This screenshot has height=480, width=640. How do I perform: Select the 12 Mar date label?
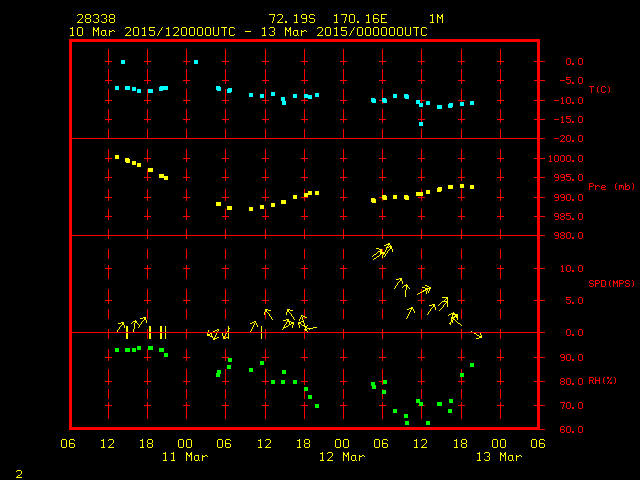coord(341,457)
